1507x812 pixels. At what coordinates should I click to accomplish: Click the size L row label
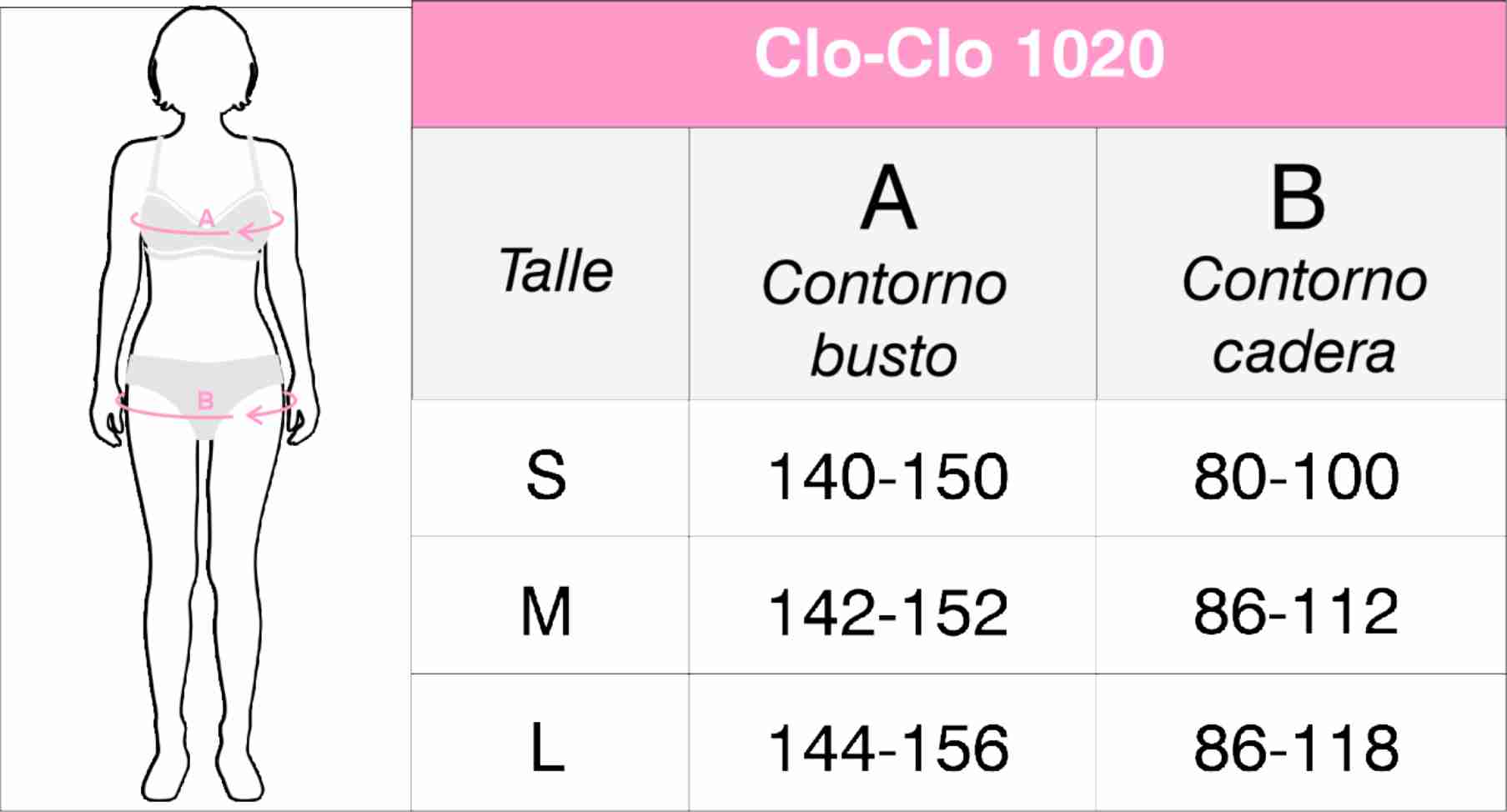click(x=547, y=748)
